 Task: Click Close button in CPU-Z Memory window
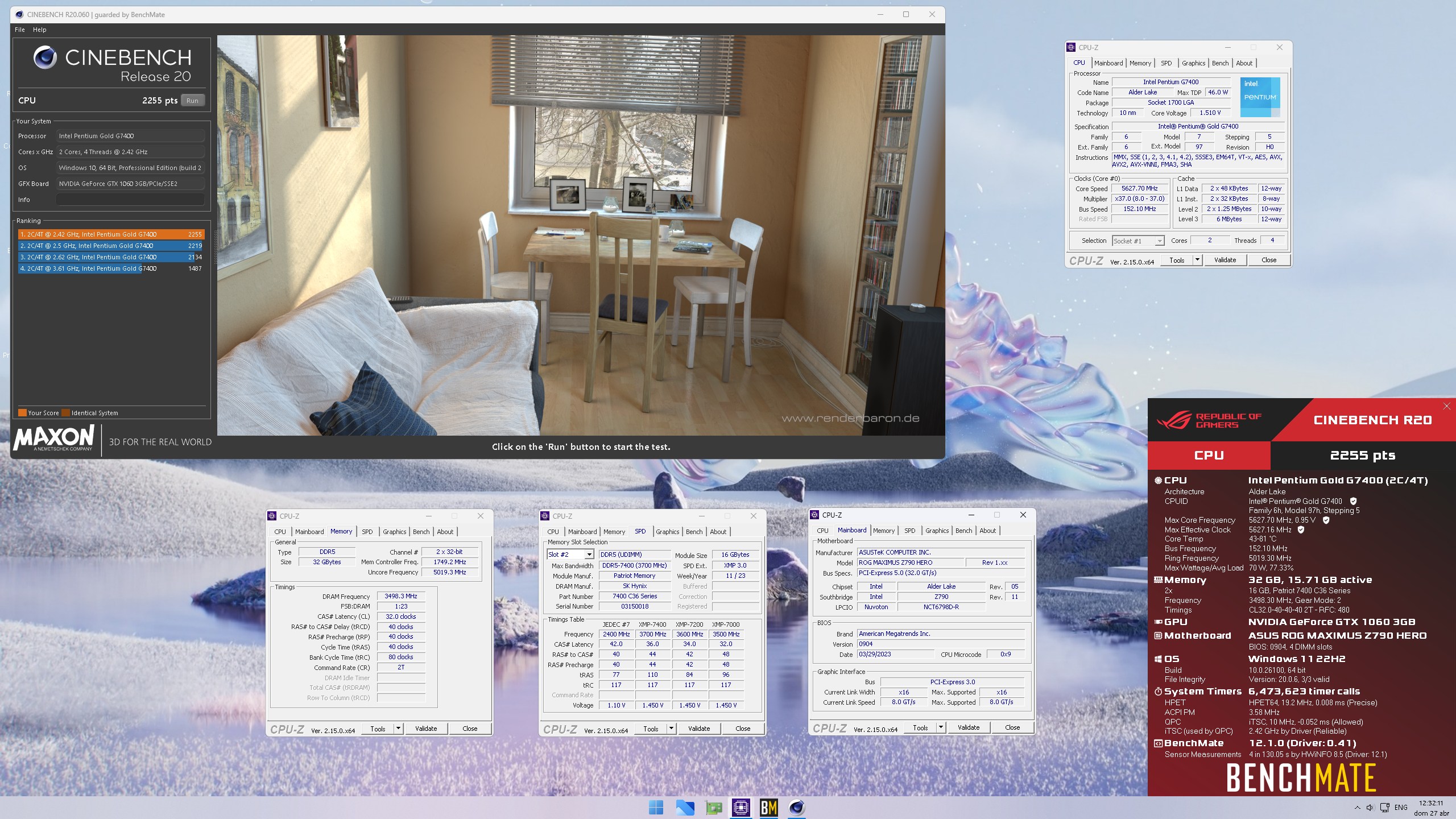(470, 729)
